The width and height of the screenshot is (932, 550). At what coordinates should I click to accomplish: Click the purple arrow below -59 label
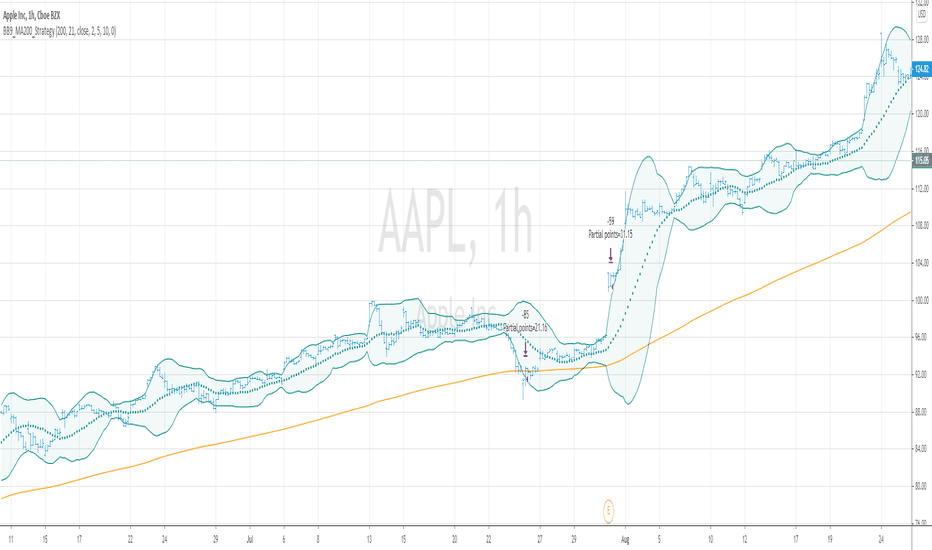(610, 254)
